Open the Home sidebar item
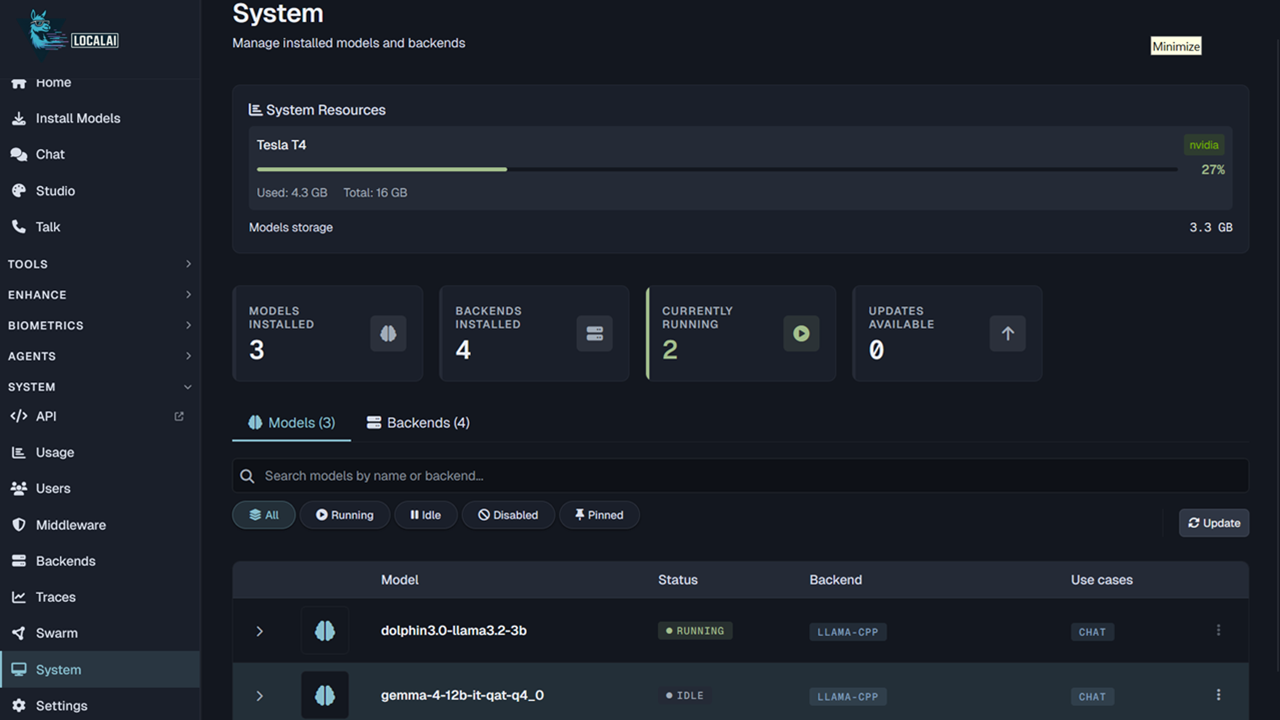1280x720 pixels. coord(100,82)
